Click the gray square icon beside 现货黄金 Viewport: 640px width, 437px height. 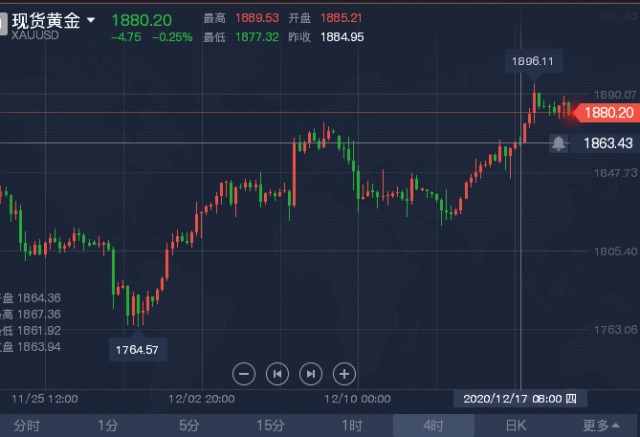[3, 24]
